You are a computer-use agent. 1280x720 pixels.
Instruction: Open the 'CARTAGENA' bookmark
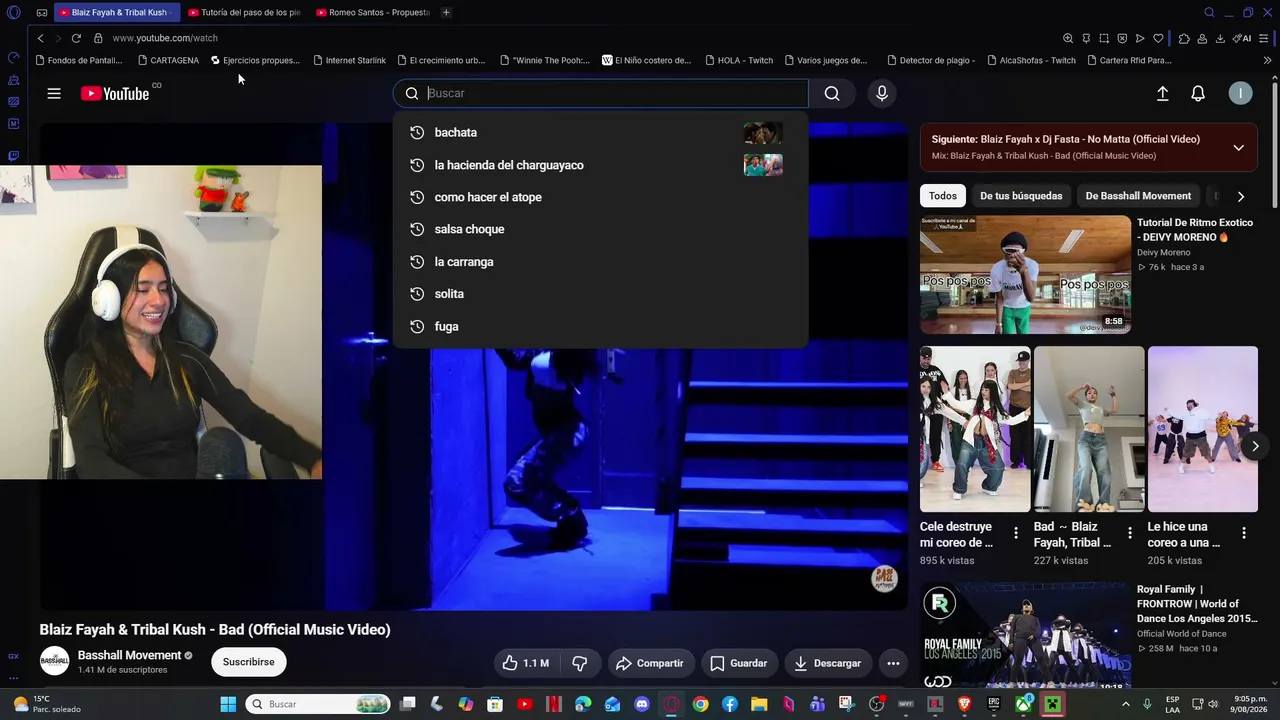click(x=168, y=60)
